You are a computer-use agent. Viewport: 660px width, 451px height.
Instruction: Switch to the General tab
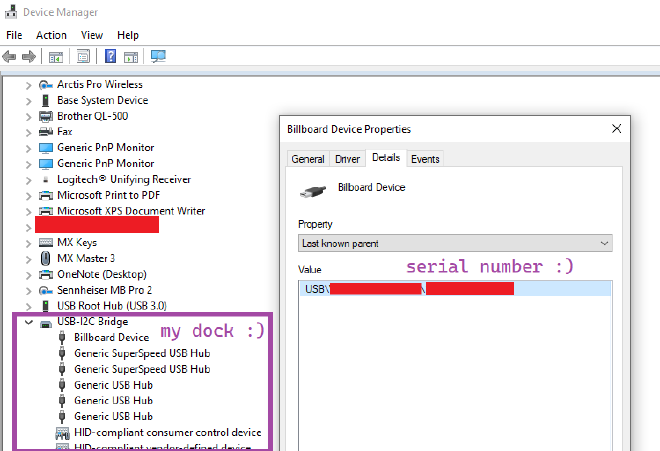pos(308,159)
